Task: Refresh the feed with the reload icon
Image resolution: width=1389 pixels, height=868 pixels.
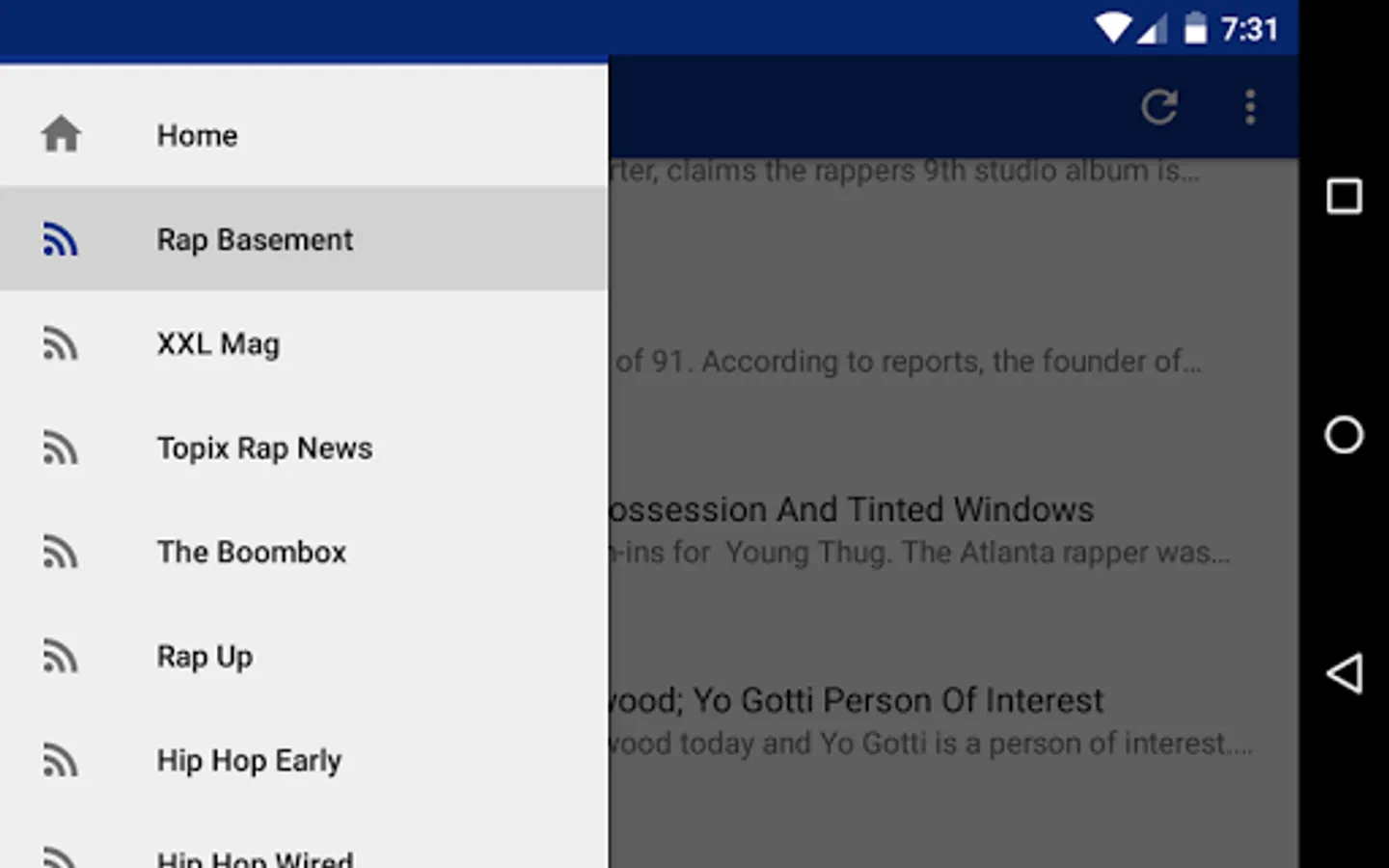Action: 1158,107
